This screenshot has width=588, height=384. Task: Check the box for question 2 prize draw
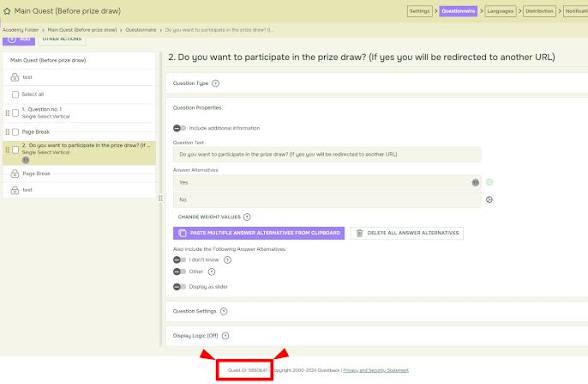(x=15, y=150)
